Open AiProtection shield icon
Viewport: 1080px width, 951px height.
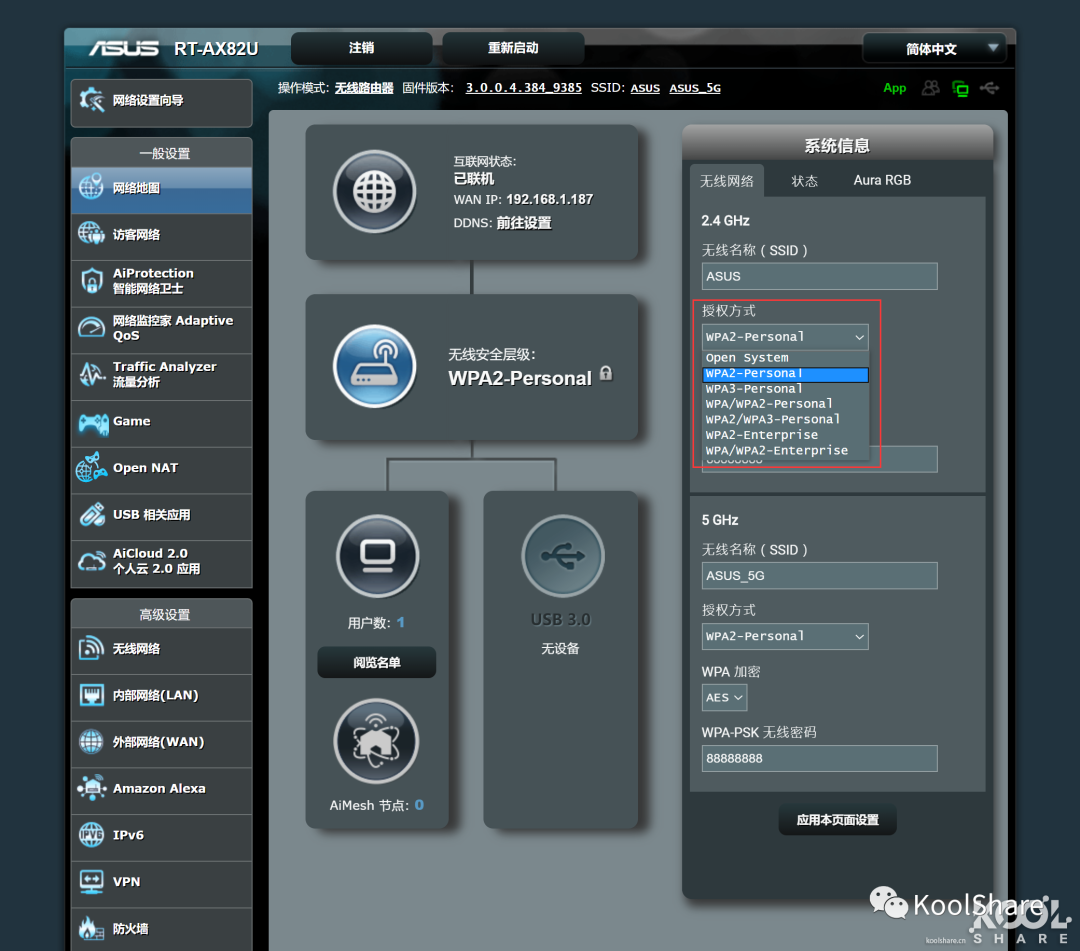click(92, 281)
